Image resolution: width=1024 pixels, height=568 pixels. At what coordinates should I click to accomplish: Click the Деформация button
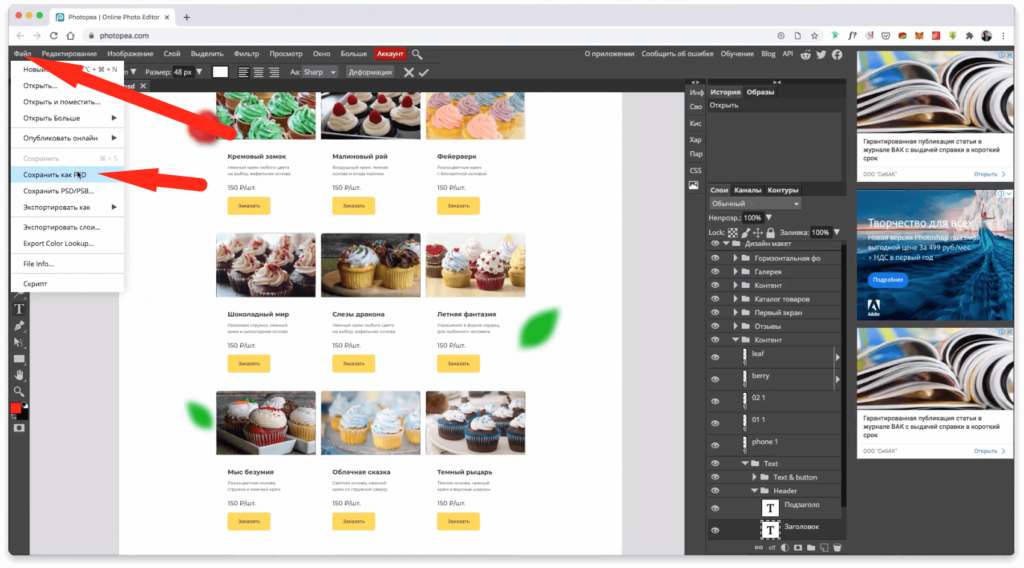pos(370,72)
